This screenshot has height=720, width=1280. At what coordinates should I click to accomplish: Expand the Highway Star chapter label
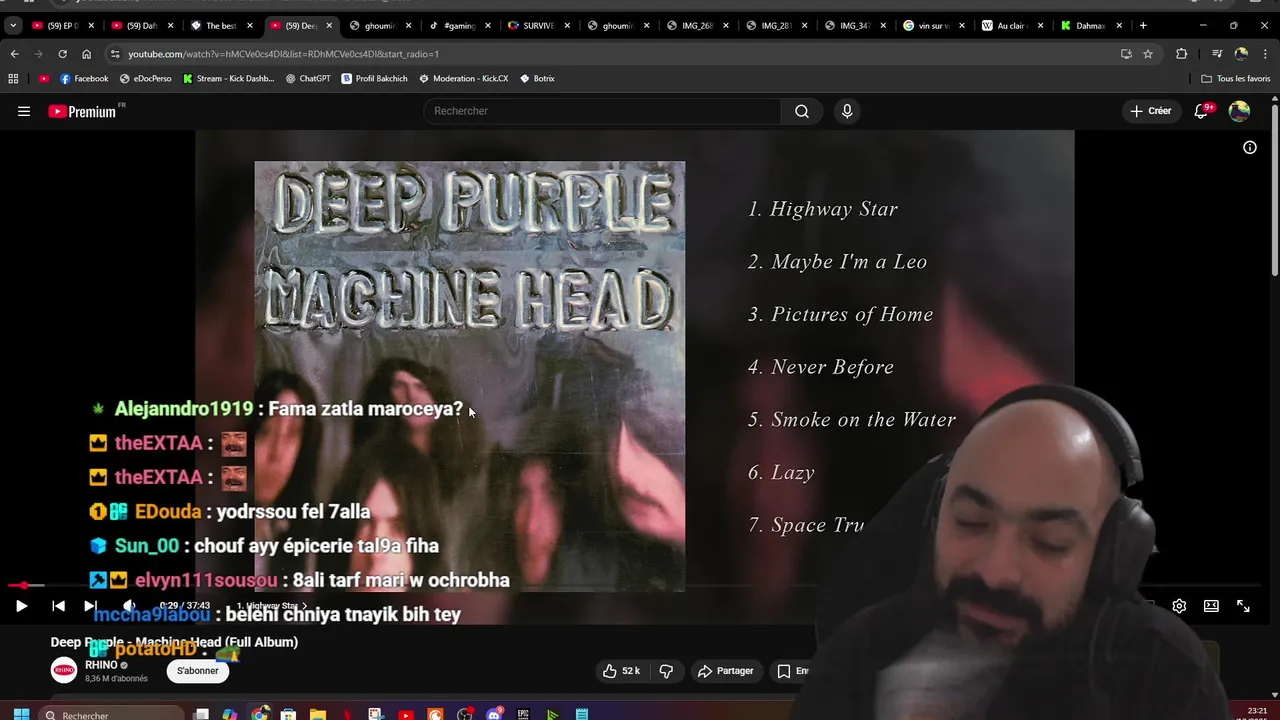pos(272,606)
